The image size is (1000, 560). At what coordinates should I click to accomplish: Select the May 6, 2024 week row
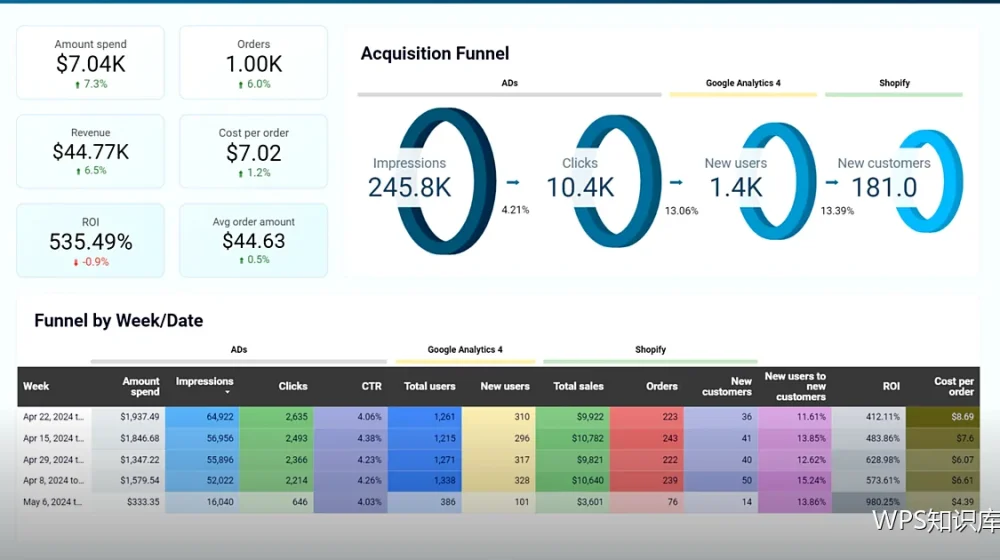pos(498,502)
